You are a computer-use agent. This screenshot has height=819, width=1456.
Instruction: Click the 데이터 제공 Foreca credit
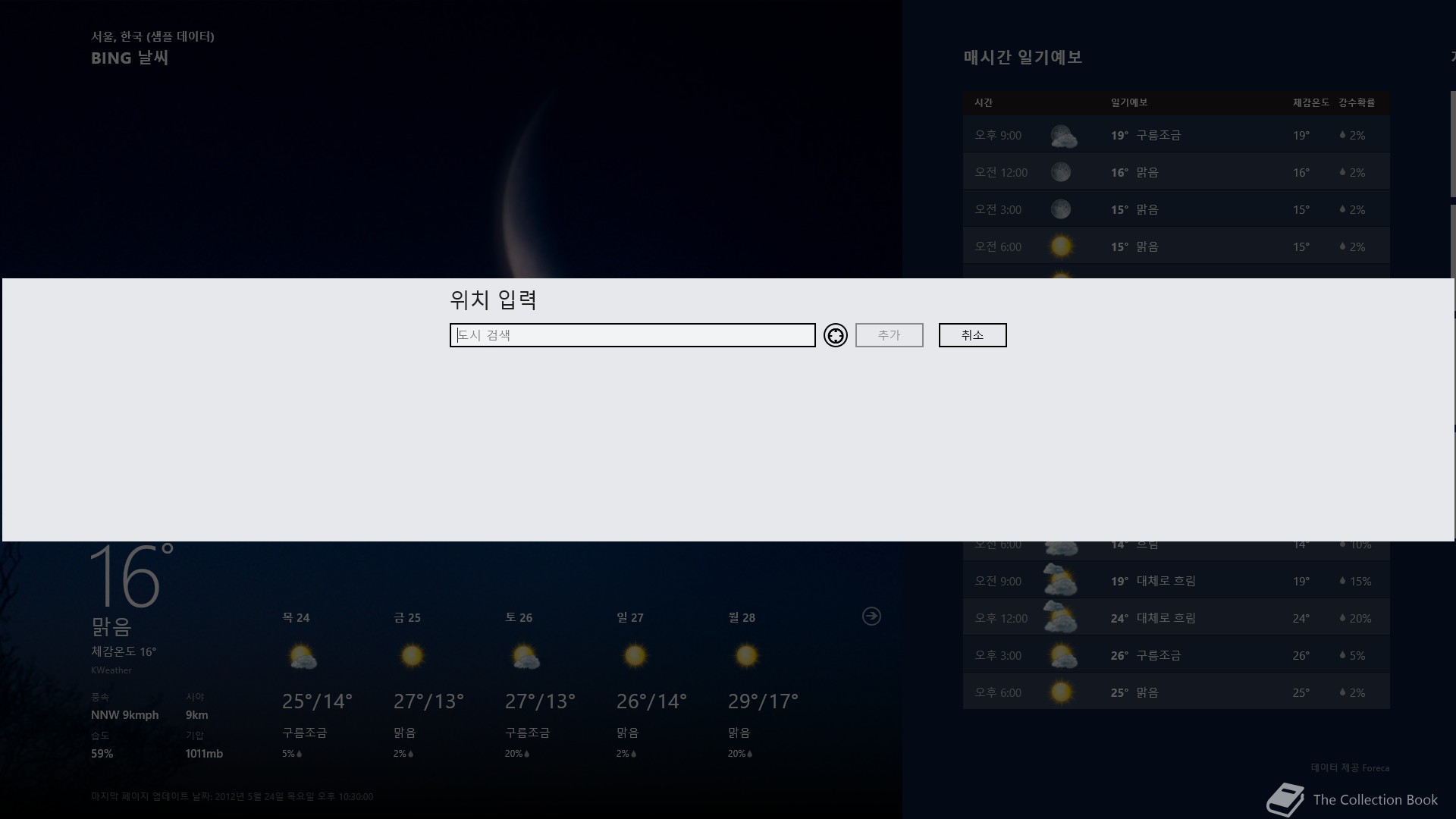pos(1350,768)
